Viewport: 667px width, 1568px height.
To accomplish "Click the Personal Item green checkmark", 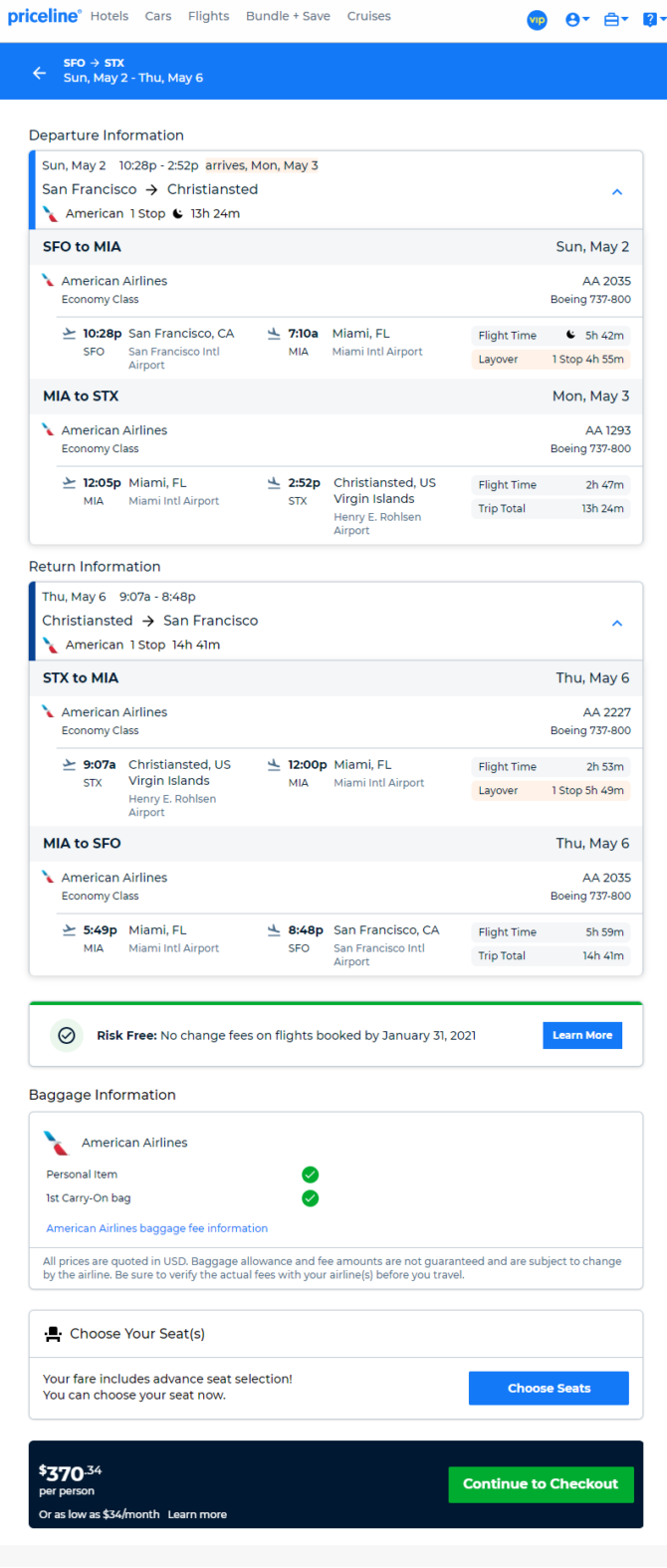I will tap(311, 1175).
